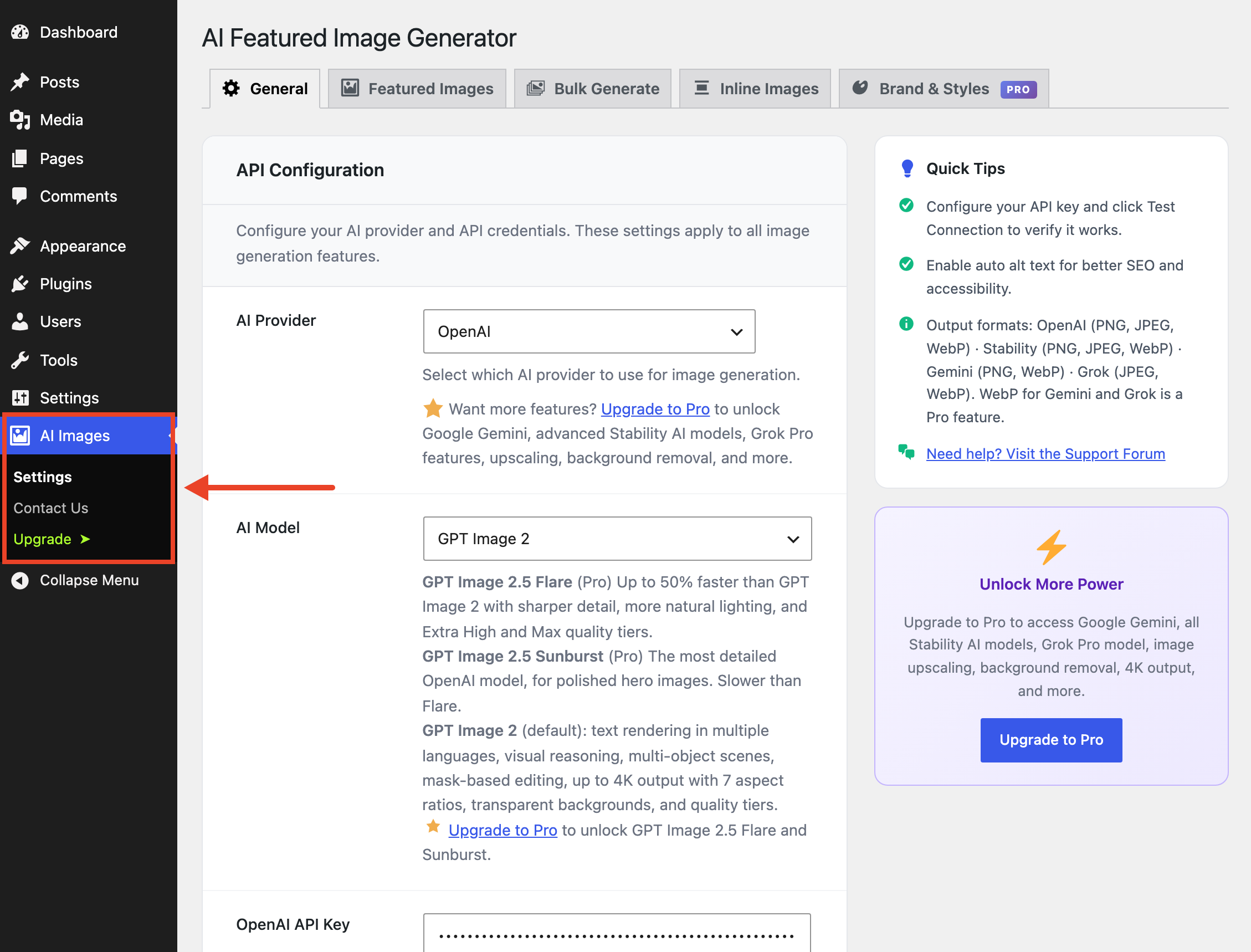
Task: Click Collapse Menu in the sidebar
Action: 89,580
